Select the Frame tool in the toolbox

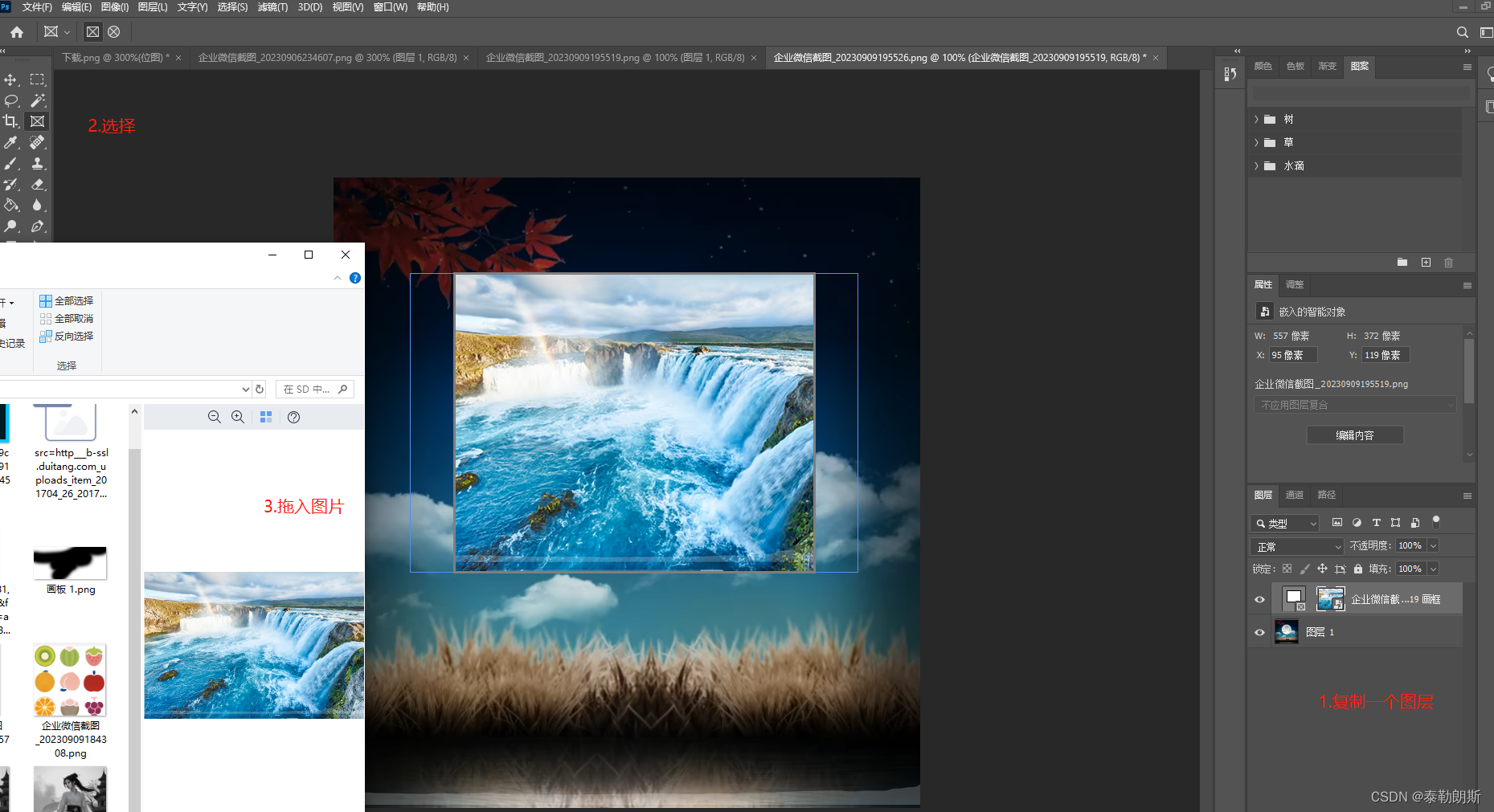click(38, 121)
